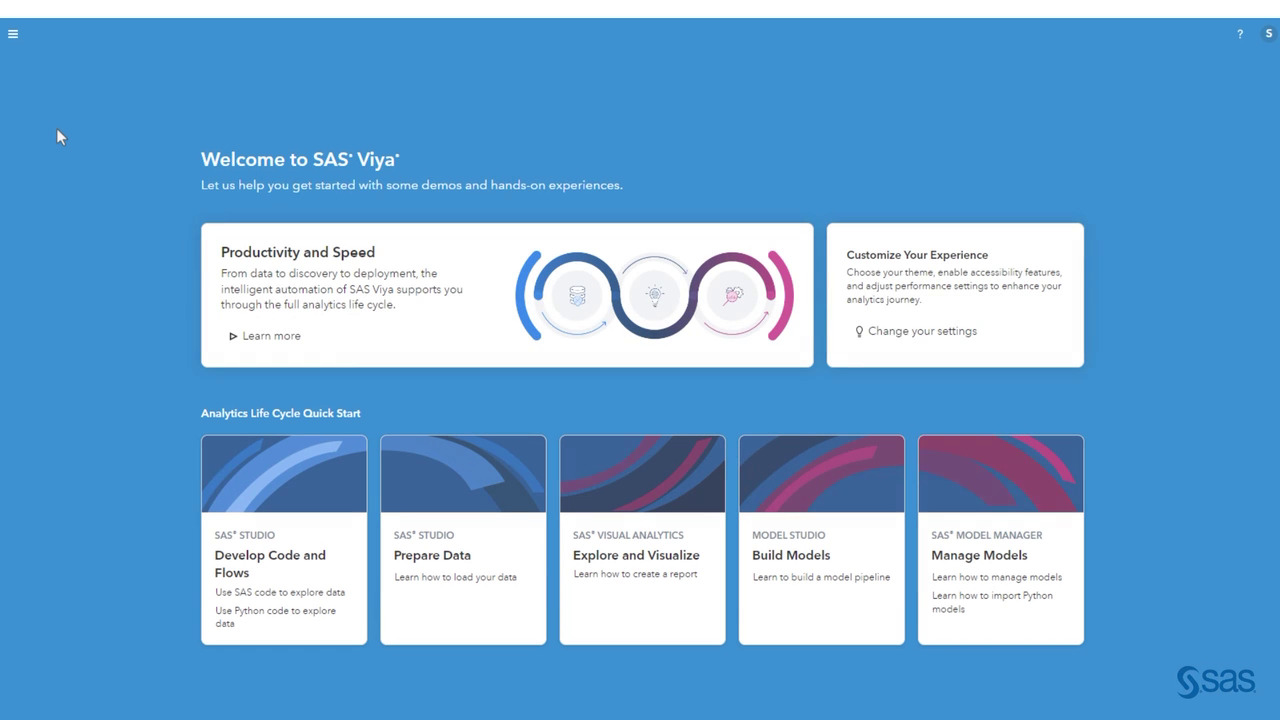The width and height of the screenshot is (1280, 720).
Task: Select the Prepare Data title
Action: point(432,555)
